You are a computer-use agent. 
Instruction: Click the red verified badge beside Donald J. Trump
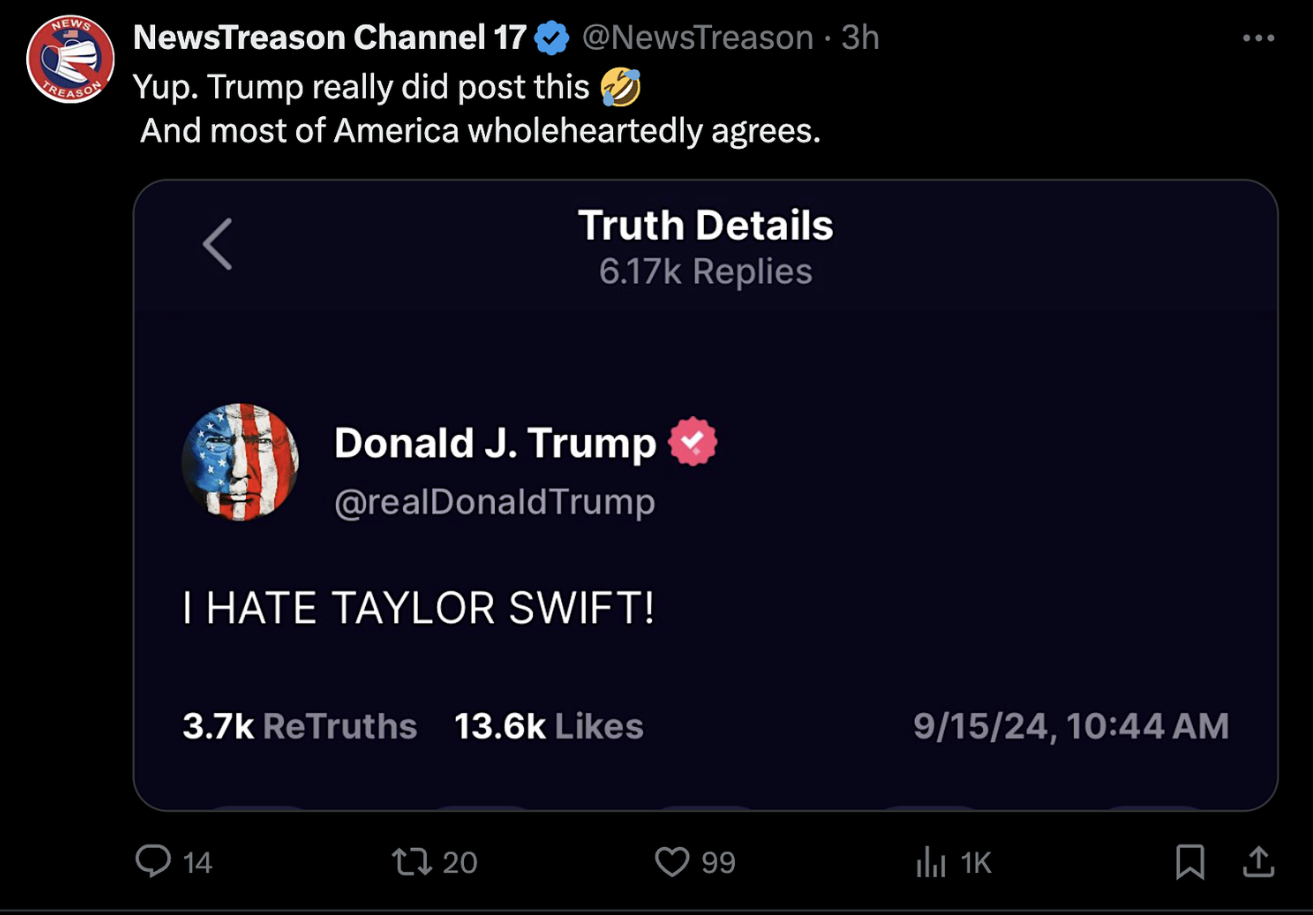click(693, 443)
